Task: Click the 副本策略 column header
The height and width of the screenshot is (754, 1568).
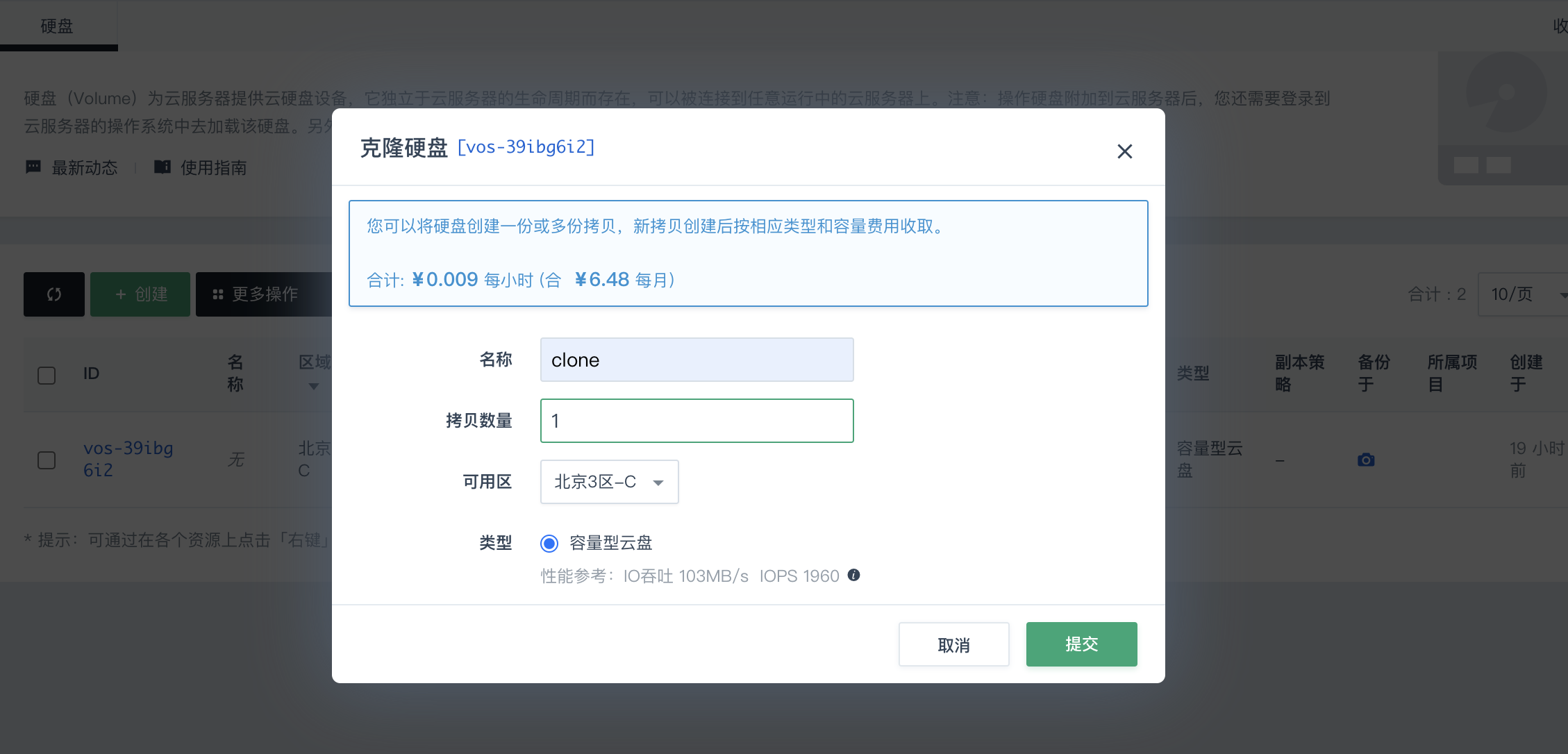Action: point(1299,373)
